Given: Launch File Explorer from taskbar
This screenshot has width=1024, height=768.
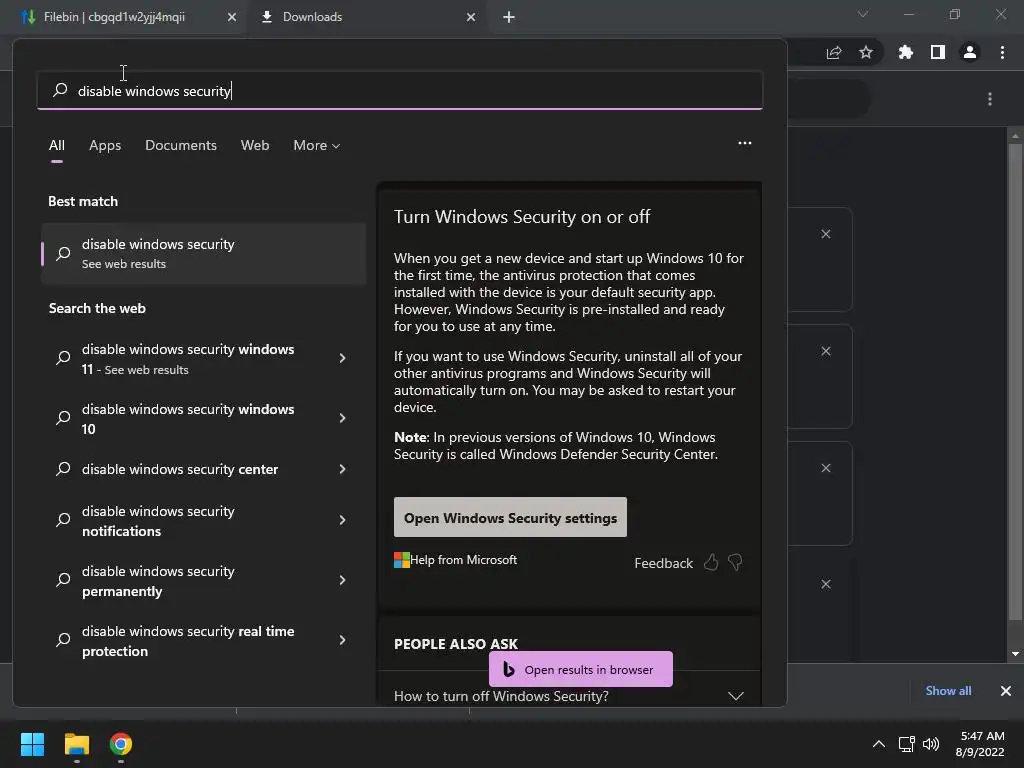Looking at the screenshot, I should point(76,744).
